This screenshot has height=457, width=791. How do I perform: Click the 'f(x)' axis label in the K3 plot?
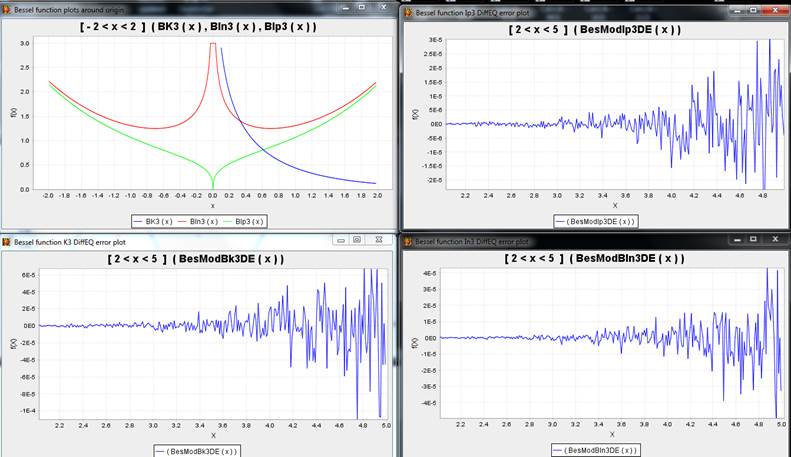click(14, 344)
